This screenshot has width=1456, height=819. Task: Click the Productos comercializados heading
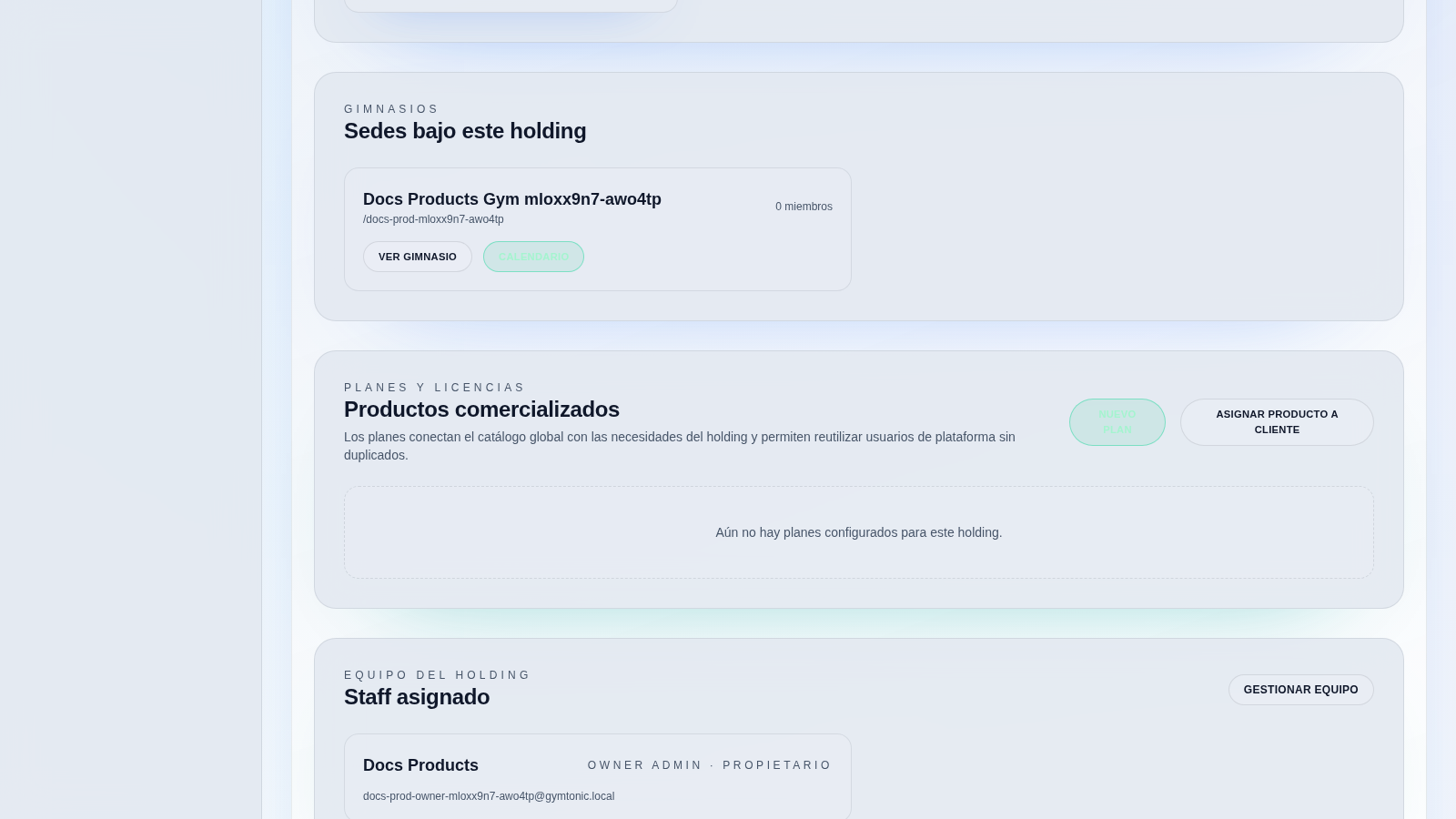[481, 409]
